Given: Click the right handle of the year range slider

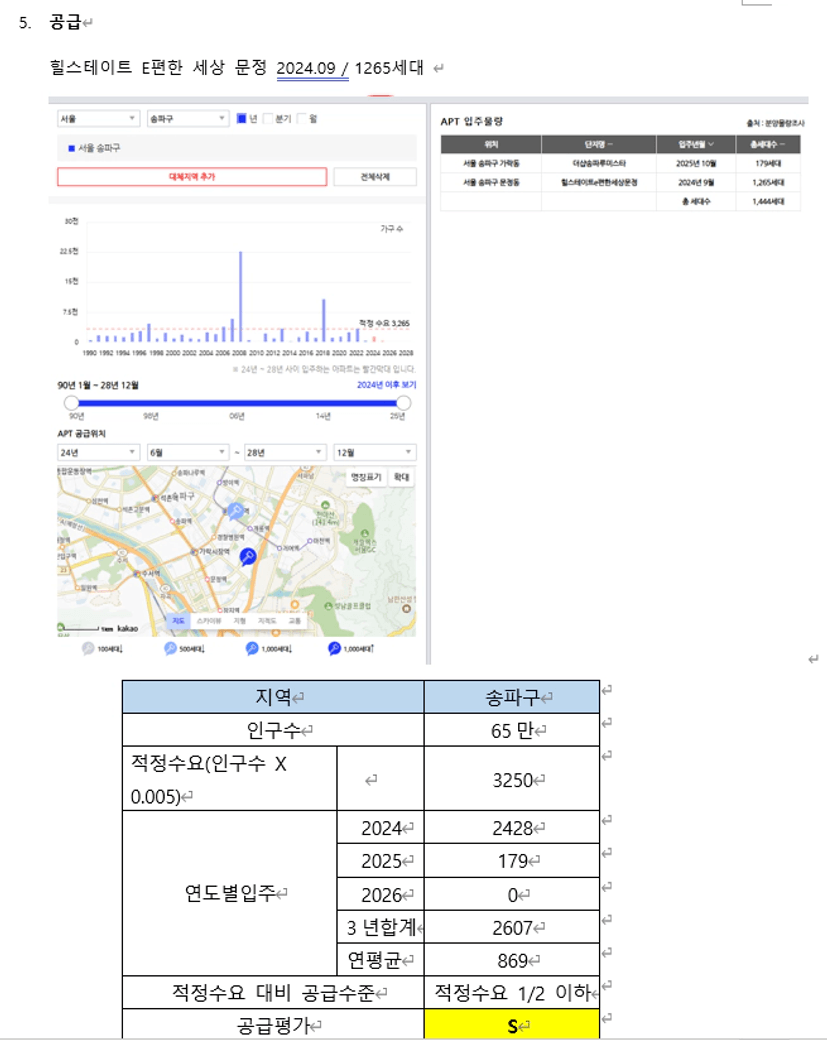Looking at the screenshot, I should coord(403,403).
